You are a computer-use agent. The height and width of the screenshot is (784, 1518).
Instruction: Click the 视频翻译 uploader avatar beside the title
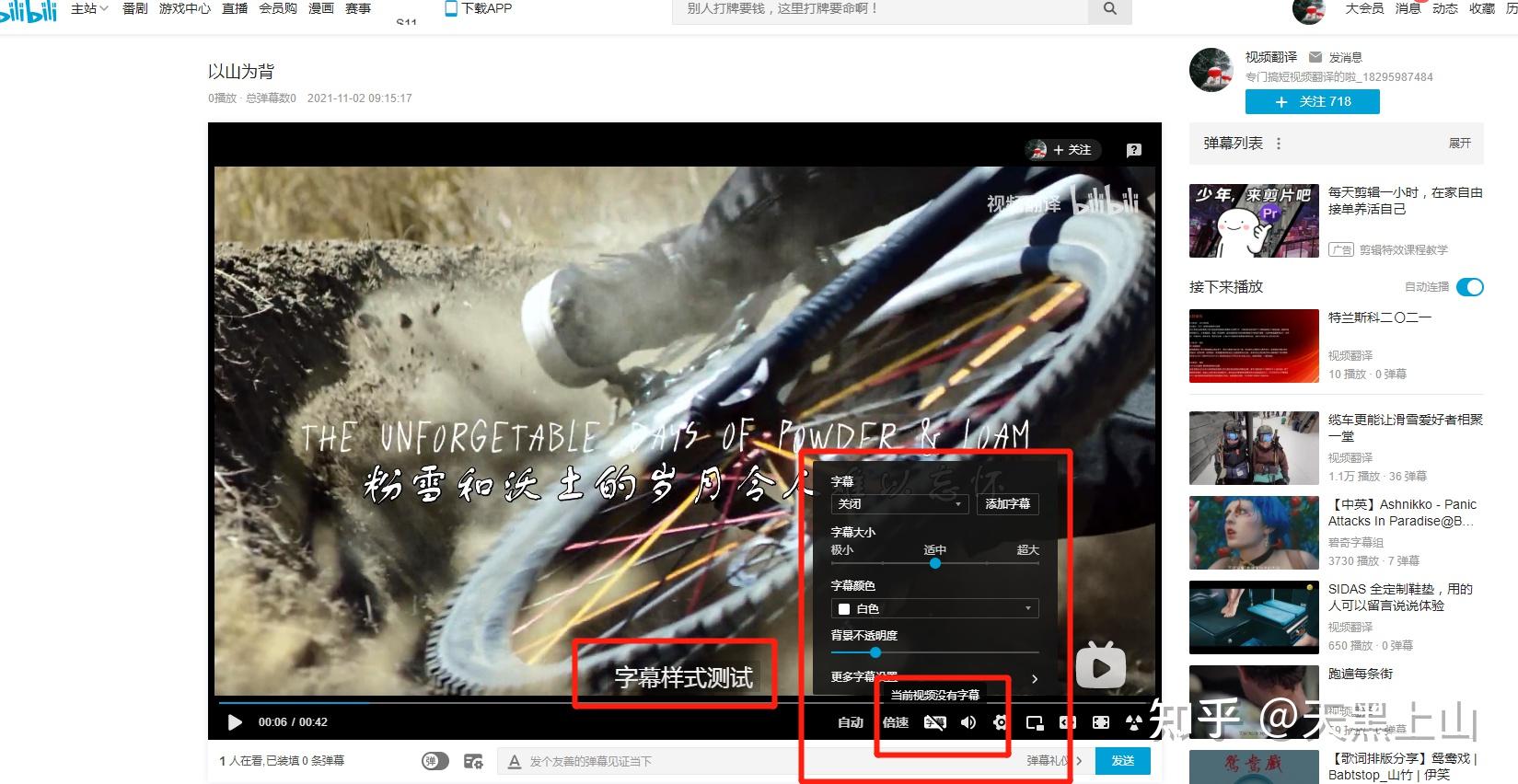[1211, 70]
